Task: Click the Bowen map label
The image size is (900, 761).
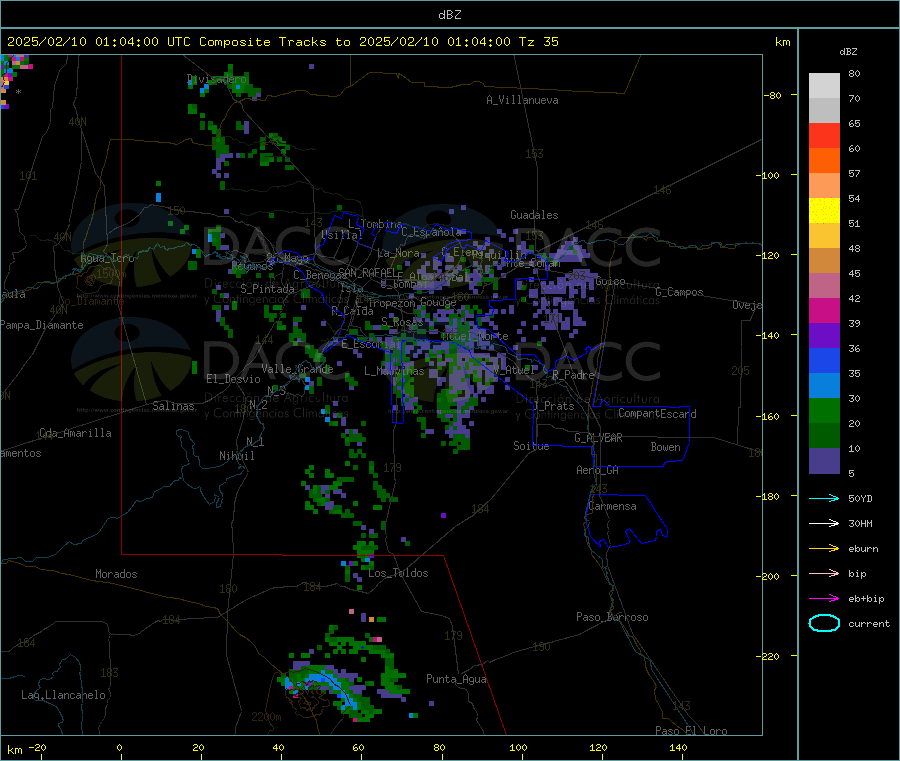Action: (x=666, y=447)
